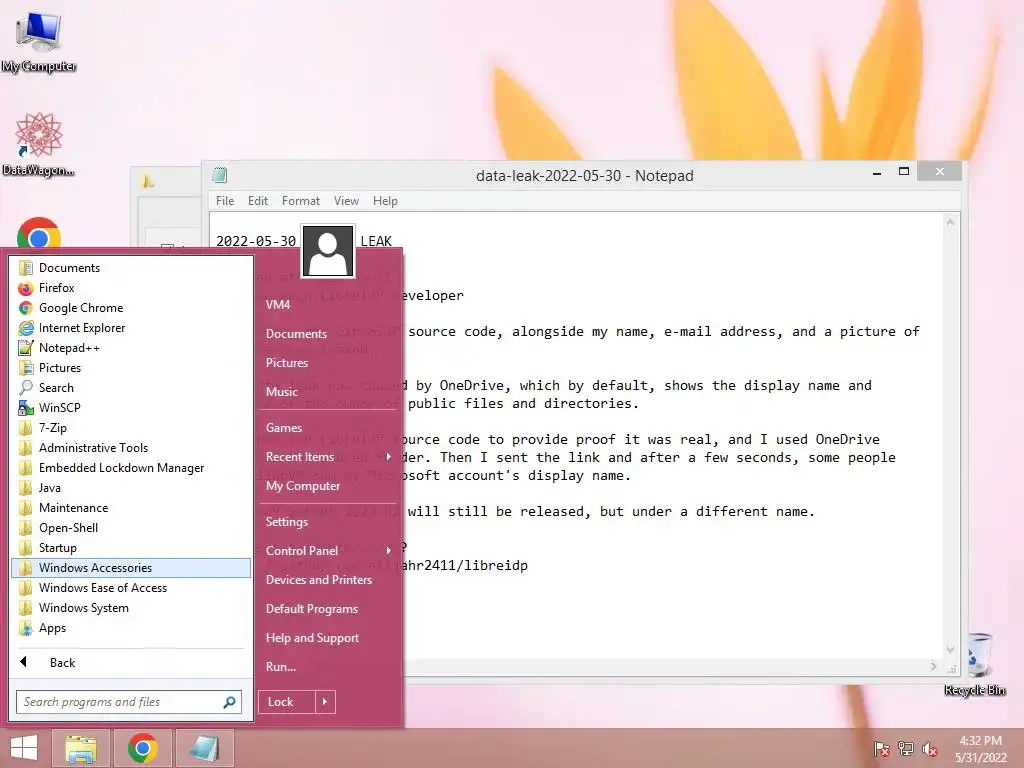Open the Notepad Format menu
This screenshot has height=768, width=1024.
coord(300,201)
